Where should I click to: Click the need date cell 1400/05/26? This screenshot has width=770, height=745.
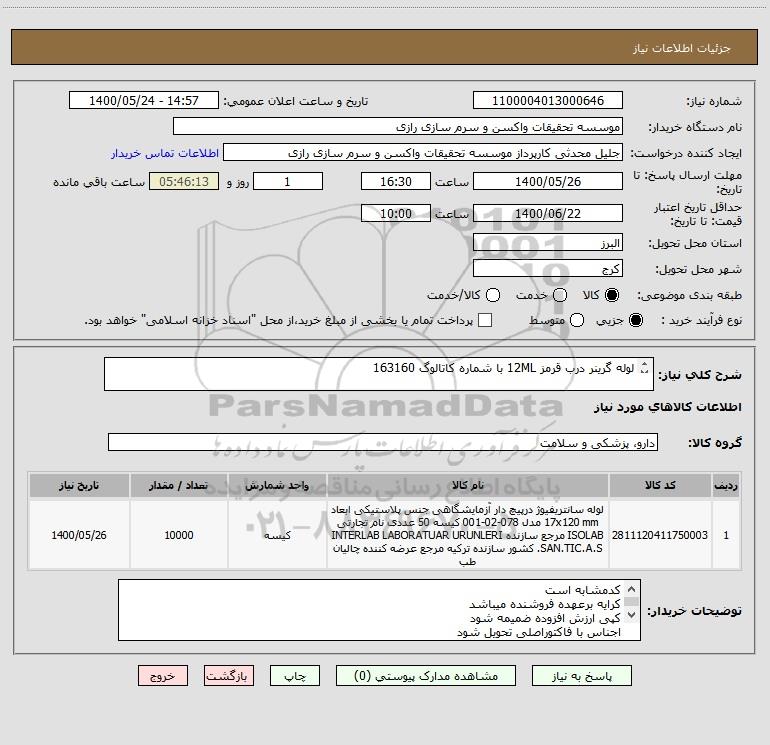click(x=79, y=535)
